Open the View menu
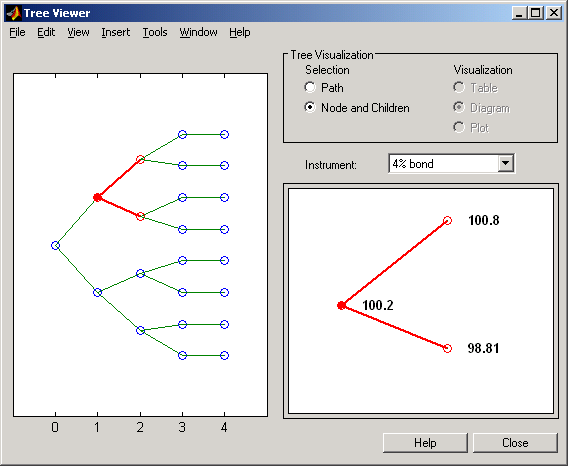The width and height of the screenshot is (568, 466). (x=78, y=33)
